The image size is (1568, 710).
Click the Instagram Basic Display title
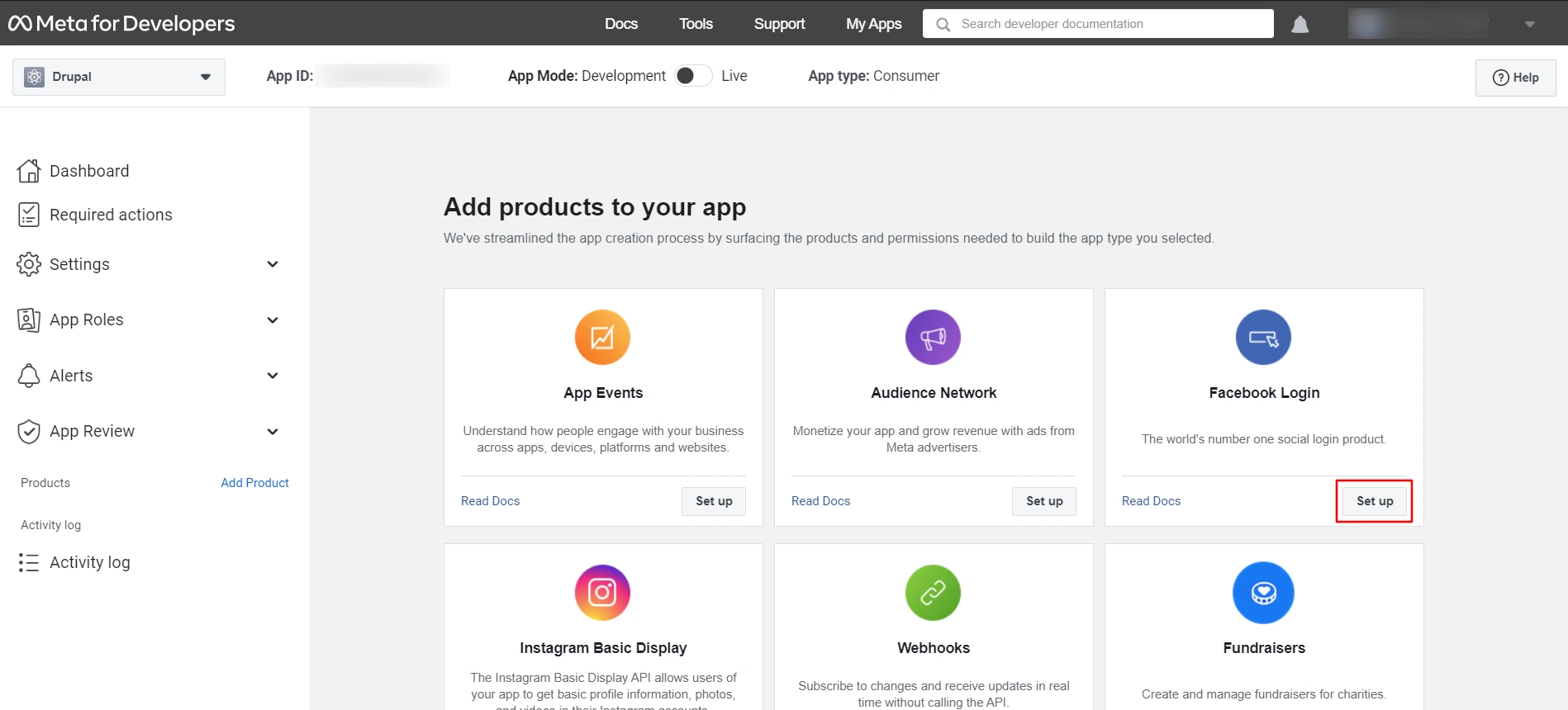tap(603, 648)
